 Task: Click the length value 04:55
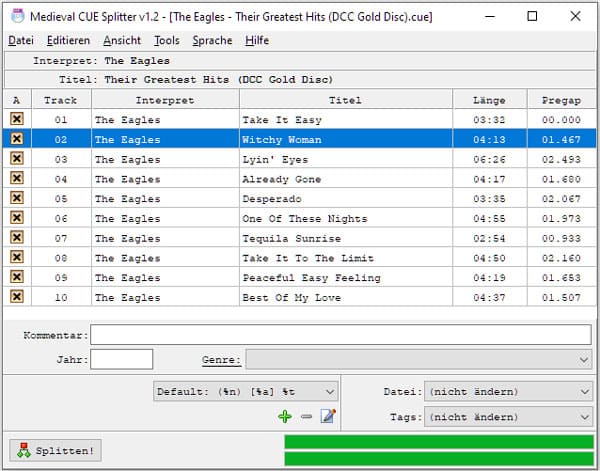point(489,218)
